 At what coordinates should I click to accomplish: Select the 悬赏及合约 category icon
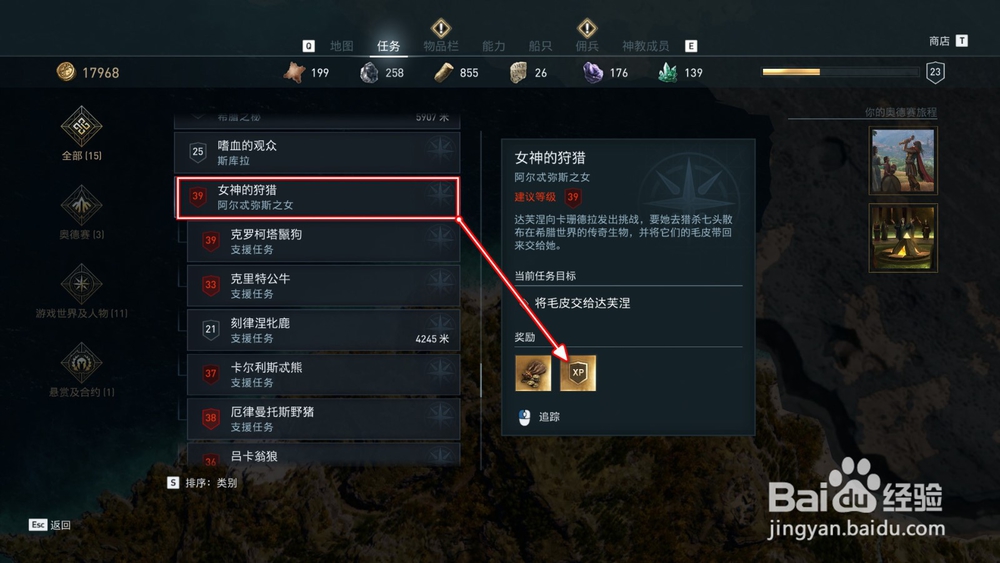[81, 363]
